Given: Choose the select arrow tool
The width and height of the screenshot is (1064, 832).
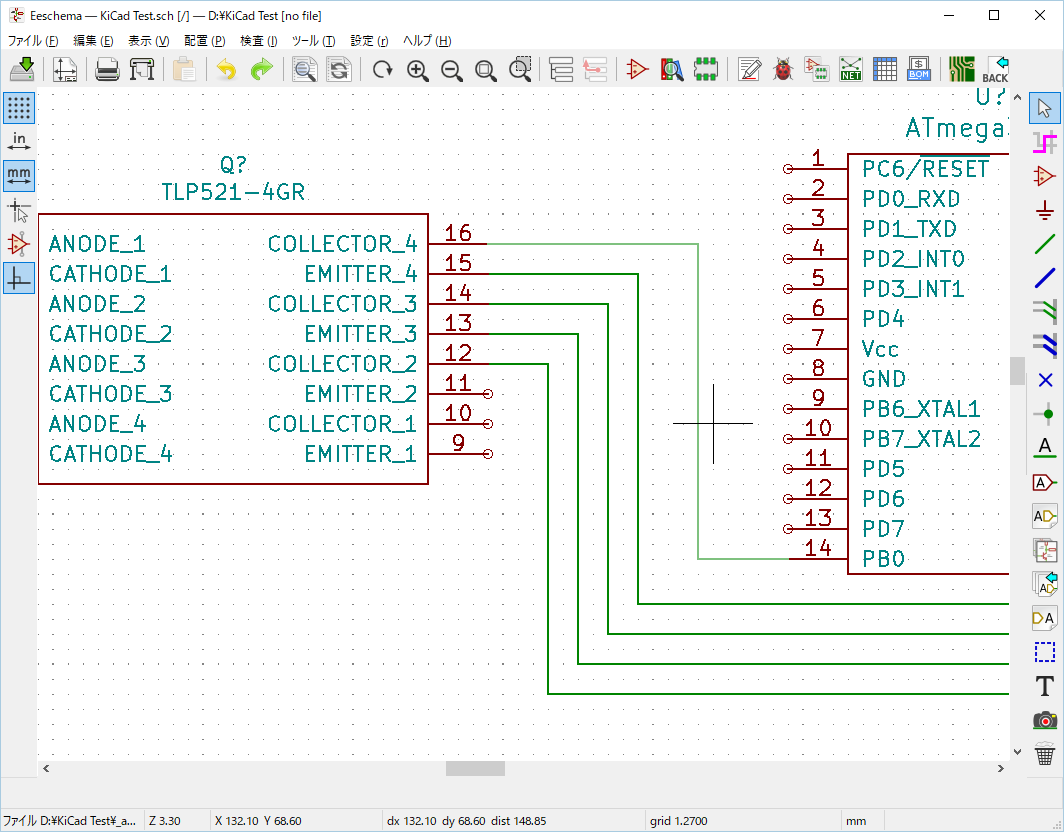Looking at the screenshot, I should coord(1045,108).
